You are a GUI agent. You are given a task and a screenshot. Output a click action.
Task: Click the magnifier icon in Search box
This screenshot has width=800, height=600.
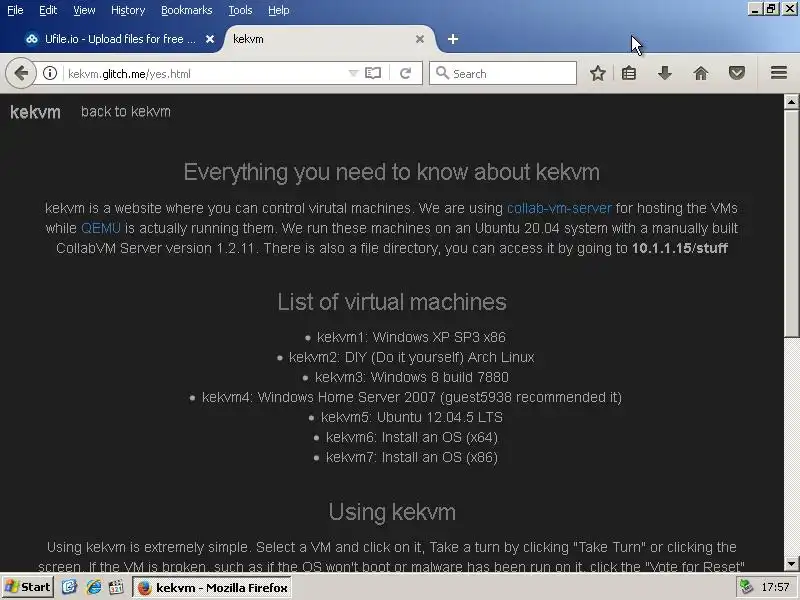point(442,73)
